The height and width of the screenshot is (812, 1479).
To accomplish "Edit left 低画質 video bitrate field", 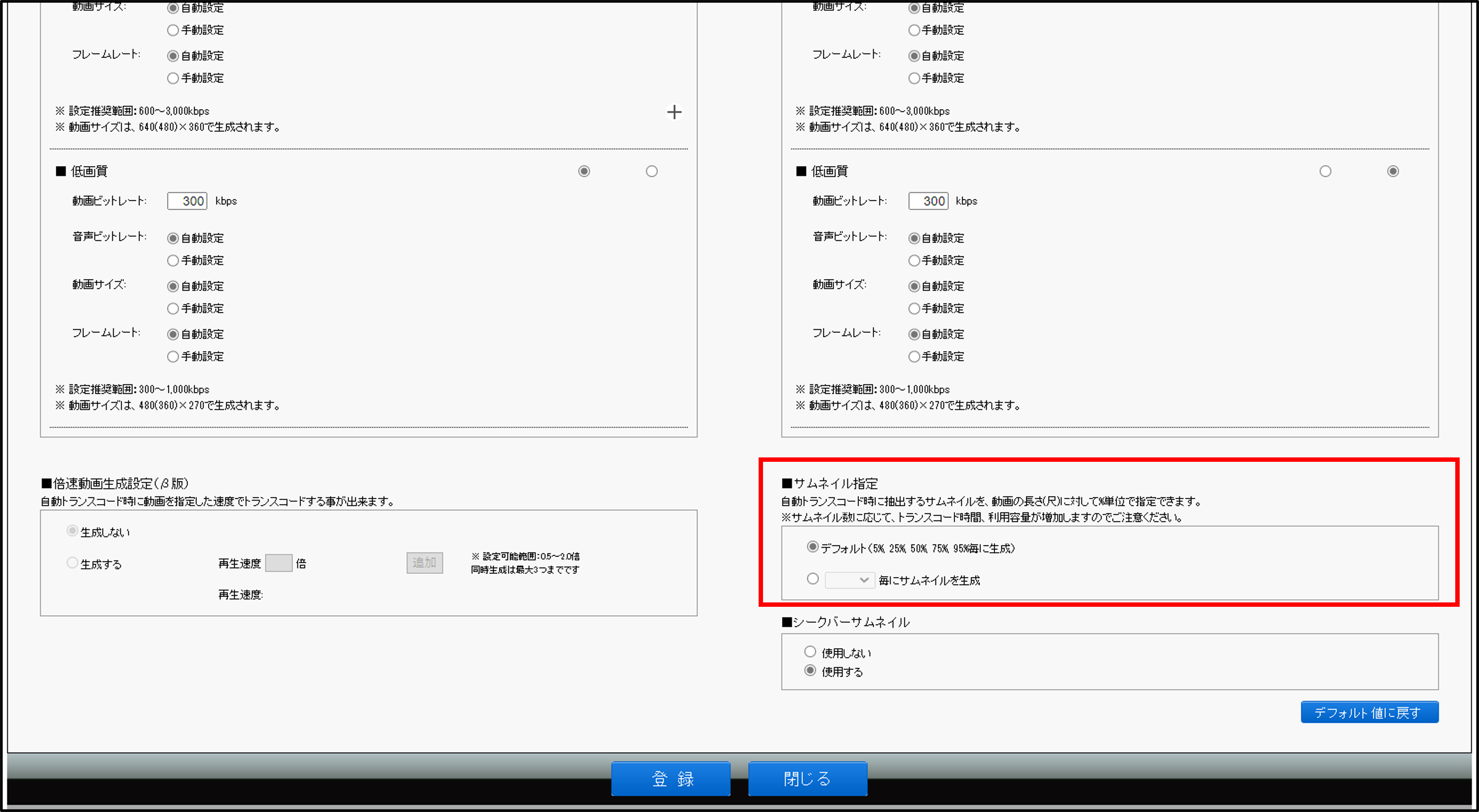I will (x=187, y=201).
